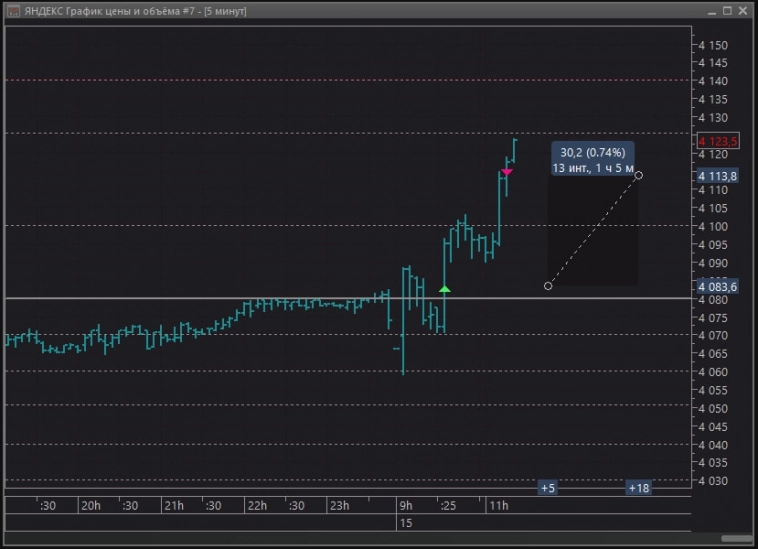Image resolution: width=758 pixels, height=549 pixels.
Task: Close the ЯНДЕКС chart window
Action: [742, 11]
